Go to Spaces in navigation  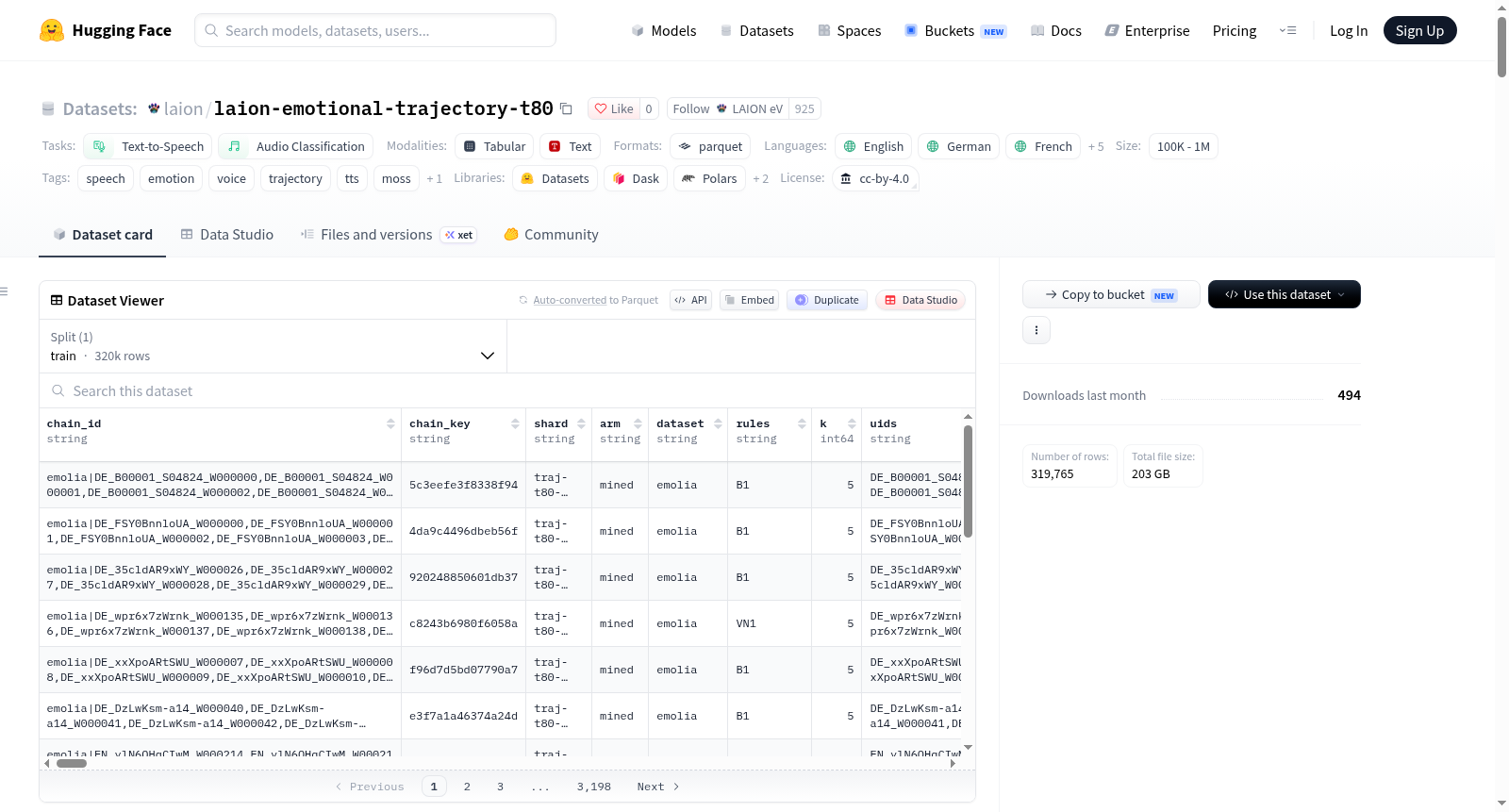click(x=849, y=30)
